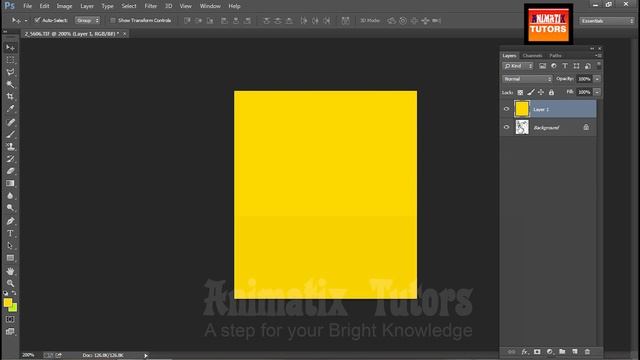Viewport: 640px width, 360px height.
Task: Open the Fill slider arrow
Action: coord(597,92)
